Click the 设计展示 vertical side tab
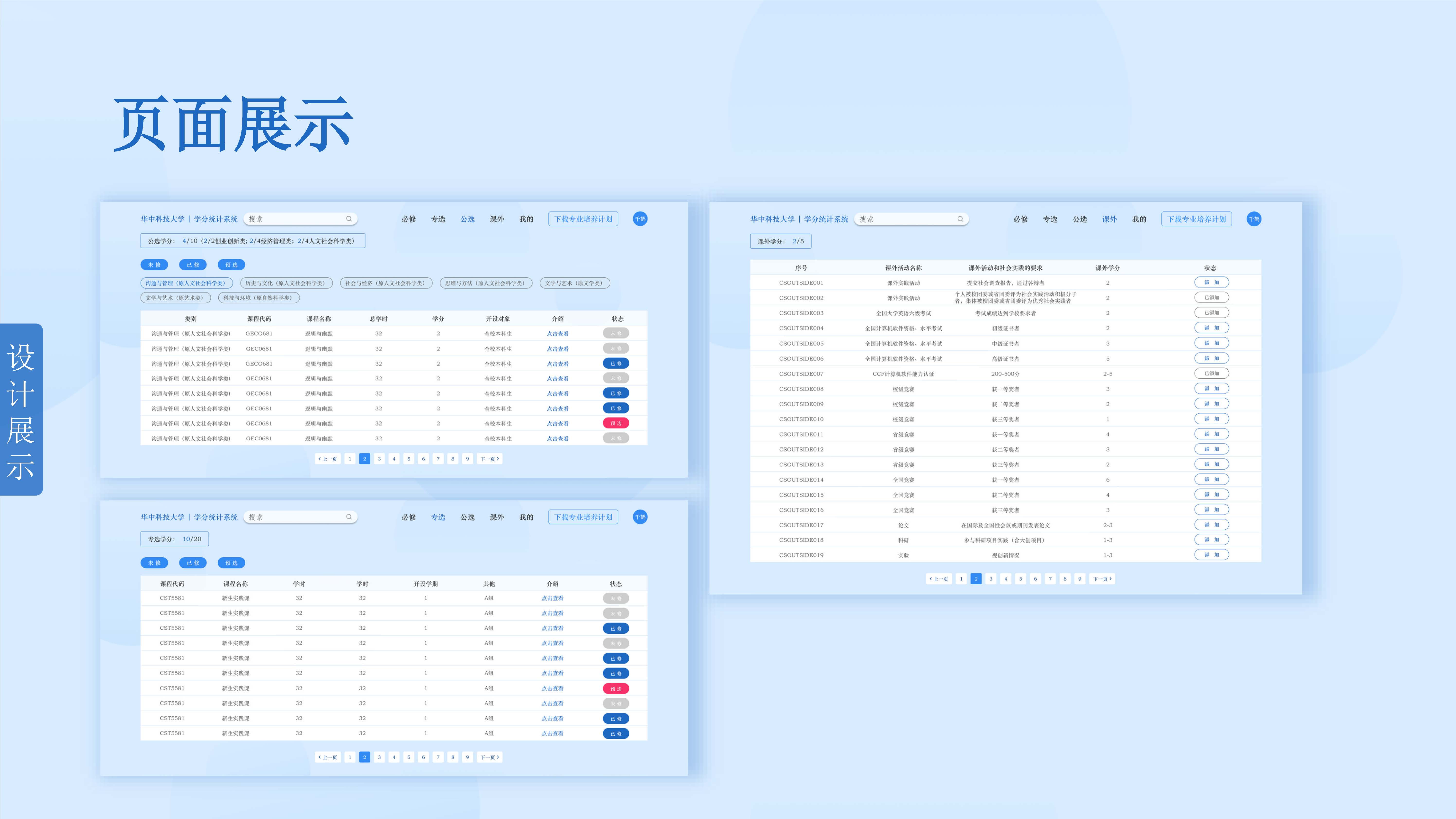Screen dimensions: 1456x819 point(21,409)
